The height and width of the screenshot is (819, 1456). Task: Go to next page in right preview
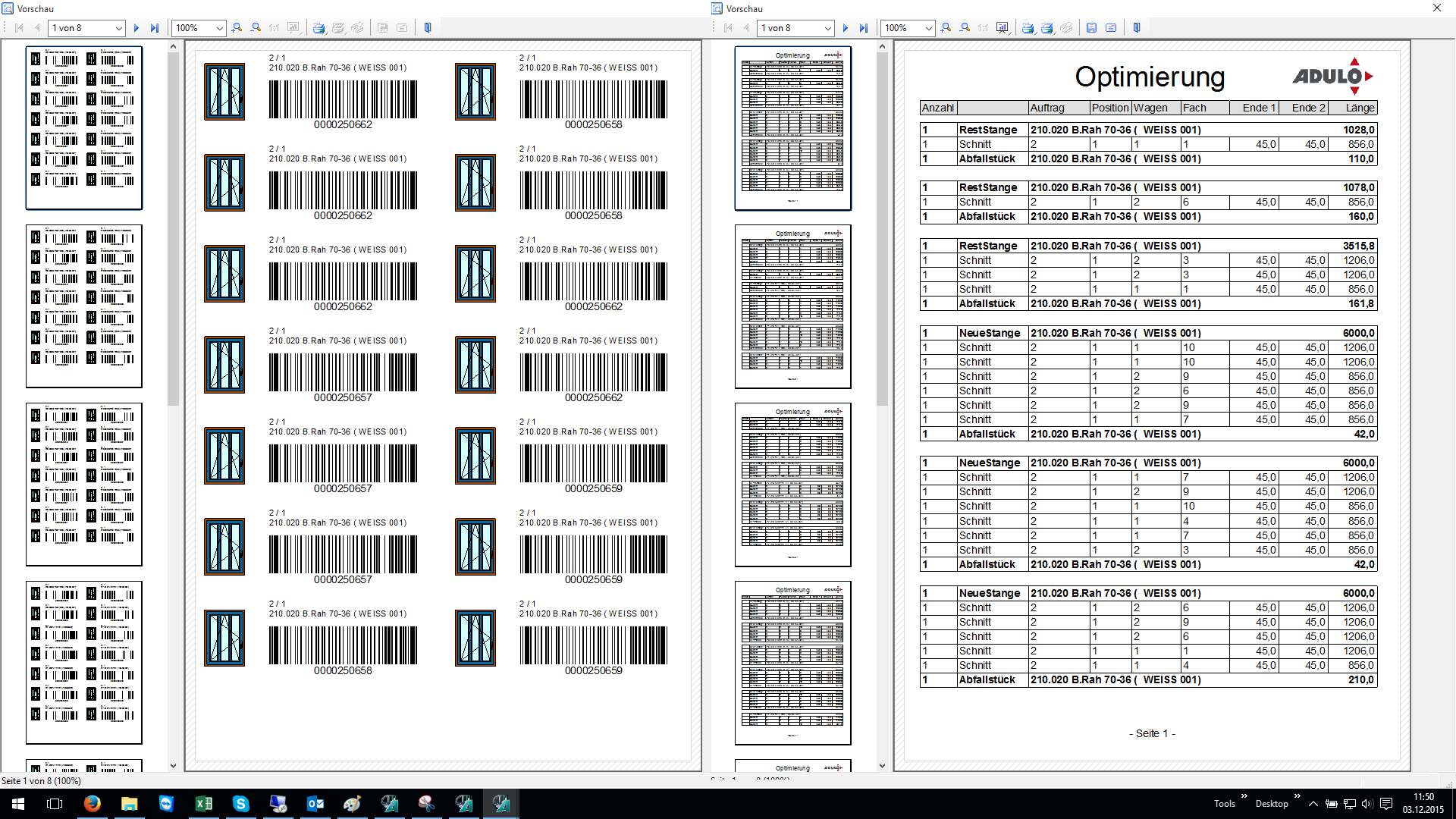click(x=846, y=28)
